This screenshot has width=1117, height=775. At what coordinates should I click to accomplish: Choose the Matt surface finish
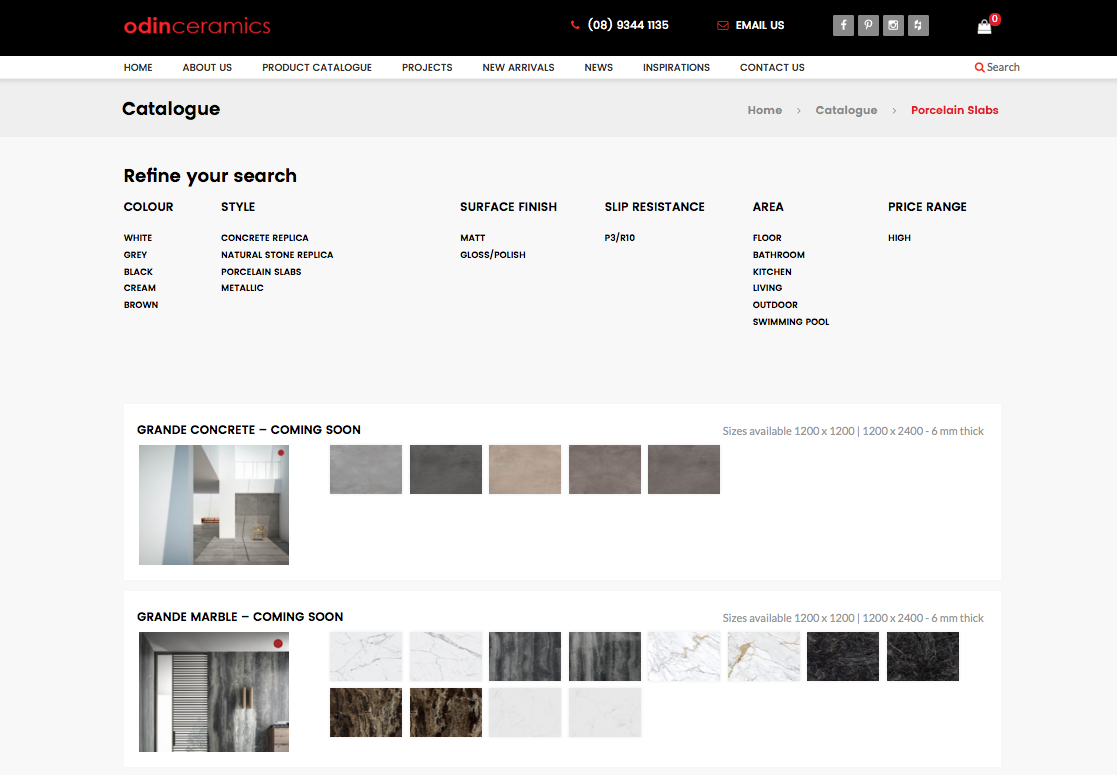point(472,238)
